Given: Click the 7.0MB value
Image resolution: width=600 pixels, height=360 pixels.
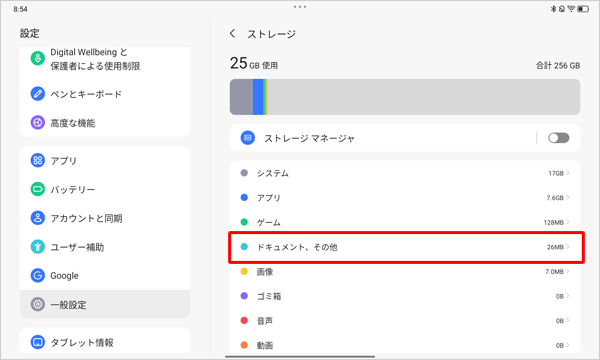Looking at the screenshot, I should [x=554, y=272].
